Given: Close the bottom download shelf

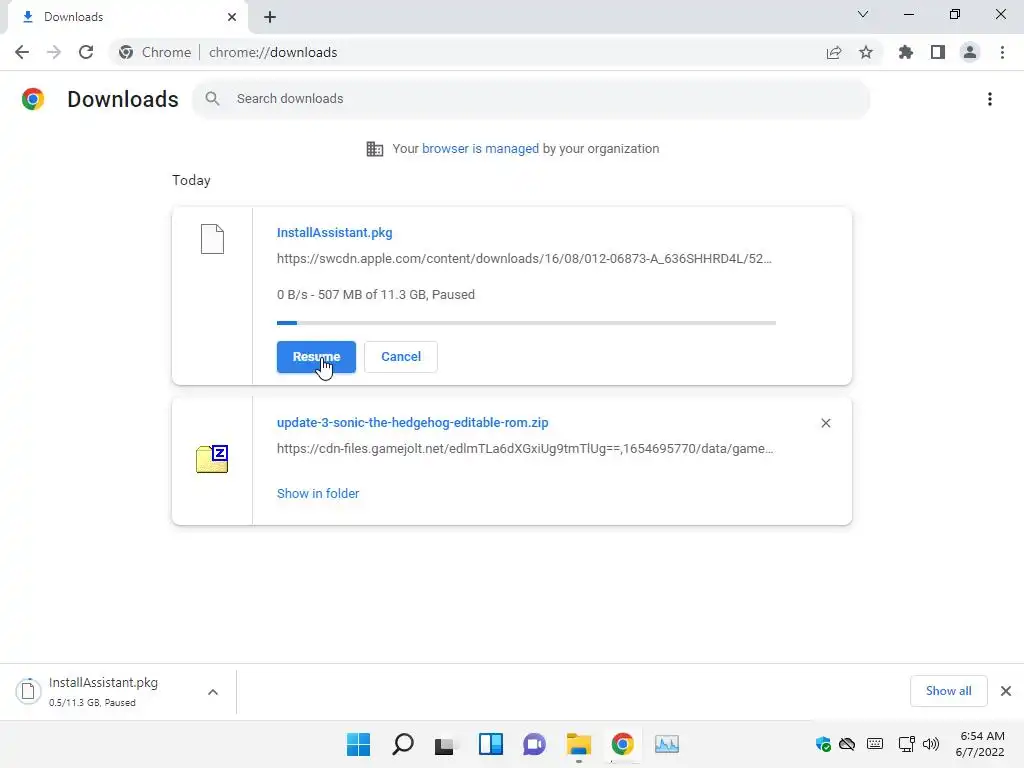Looking at the screenshot, I should [1006, 691].
